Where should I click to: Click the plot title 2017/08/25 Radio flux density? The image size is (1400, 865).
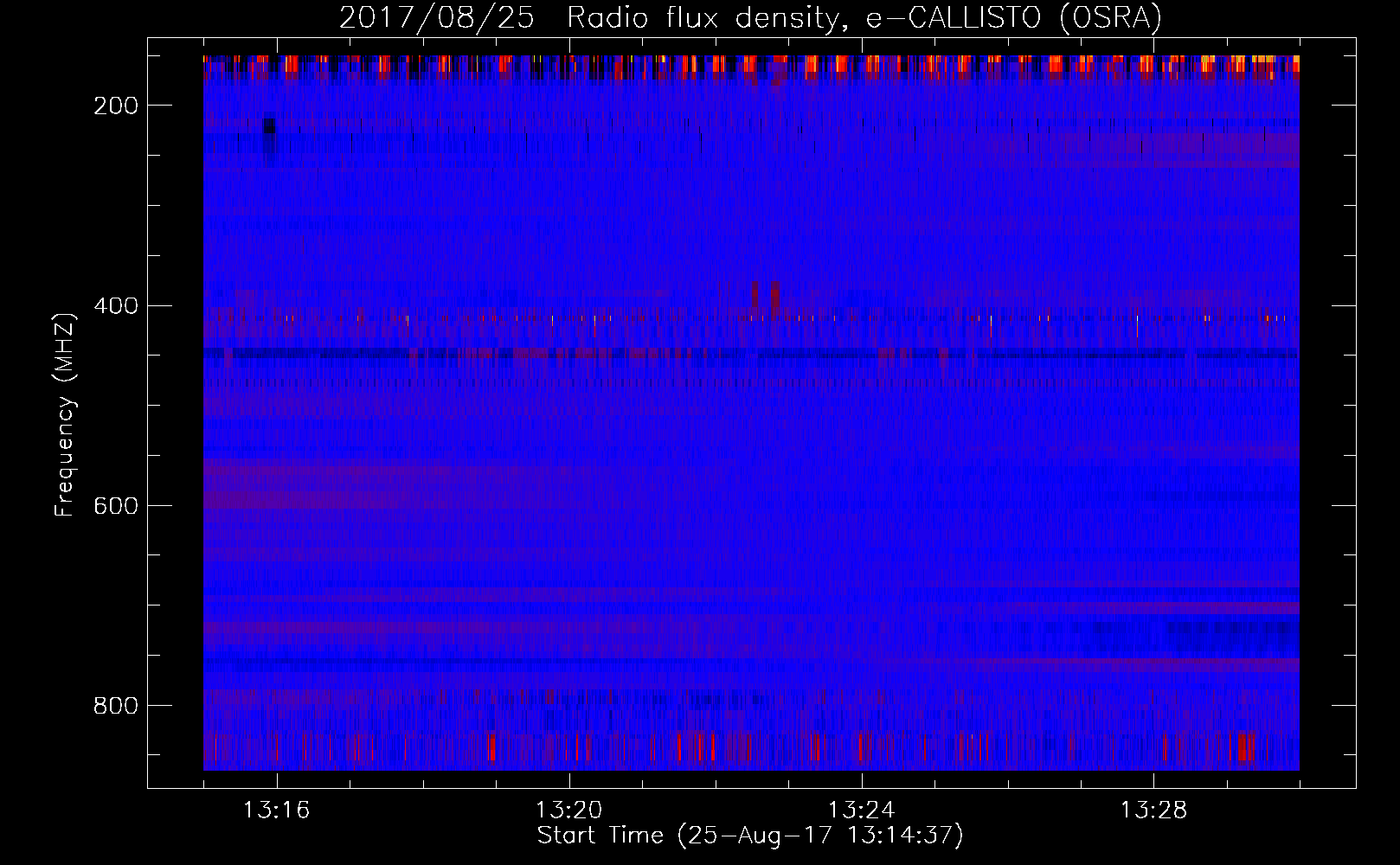point(750,18)
